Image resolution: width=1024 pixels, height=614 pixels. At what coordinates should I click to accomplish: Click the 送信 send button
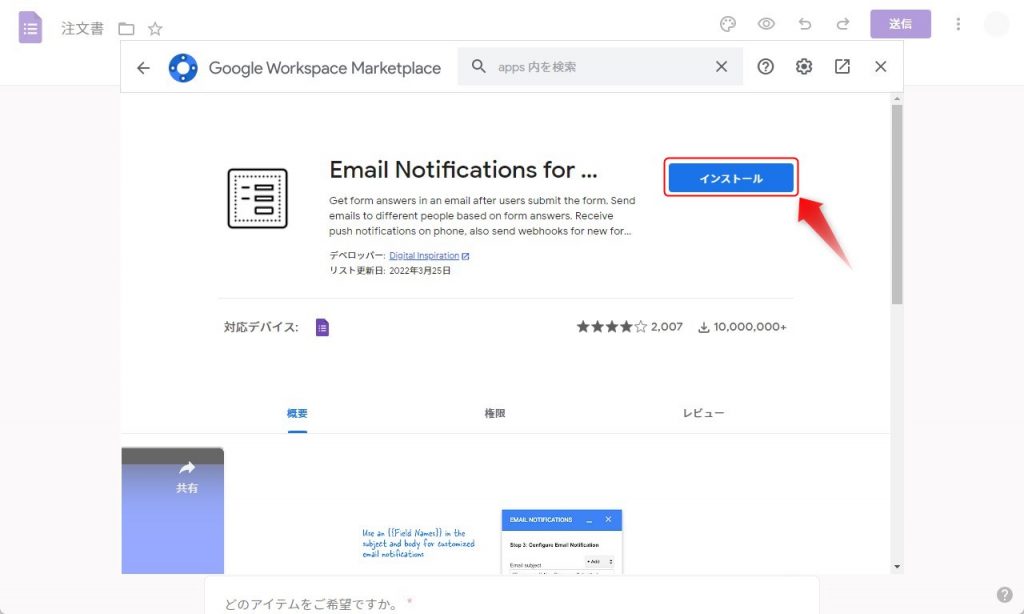(900, 24)
